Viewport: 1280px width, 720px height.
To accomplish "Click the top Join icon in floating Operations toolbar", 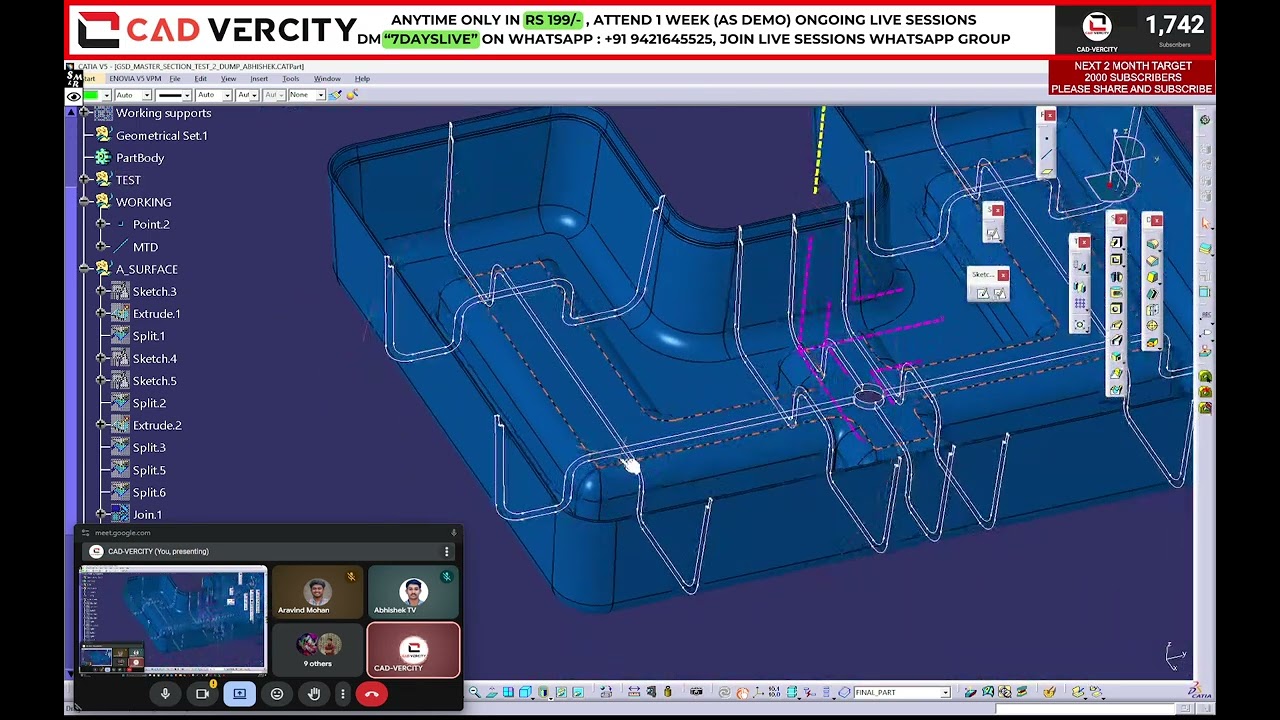I will [x=1152, y=244].
